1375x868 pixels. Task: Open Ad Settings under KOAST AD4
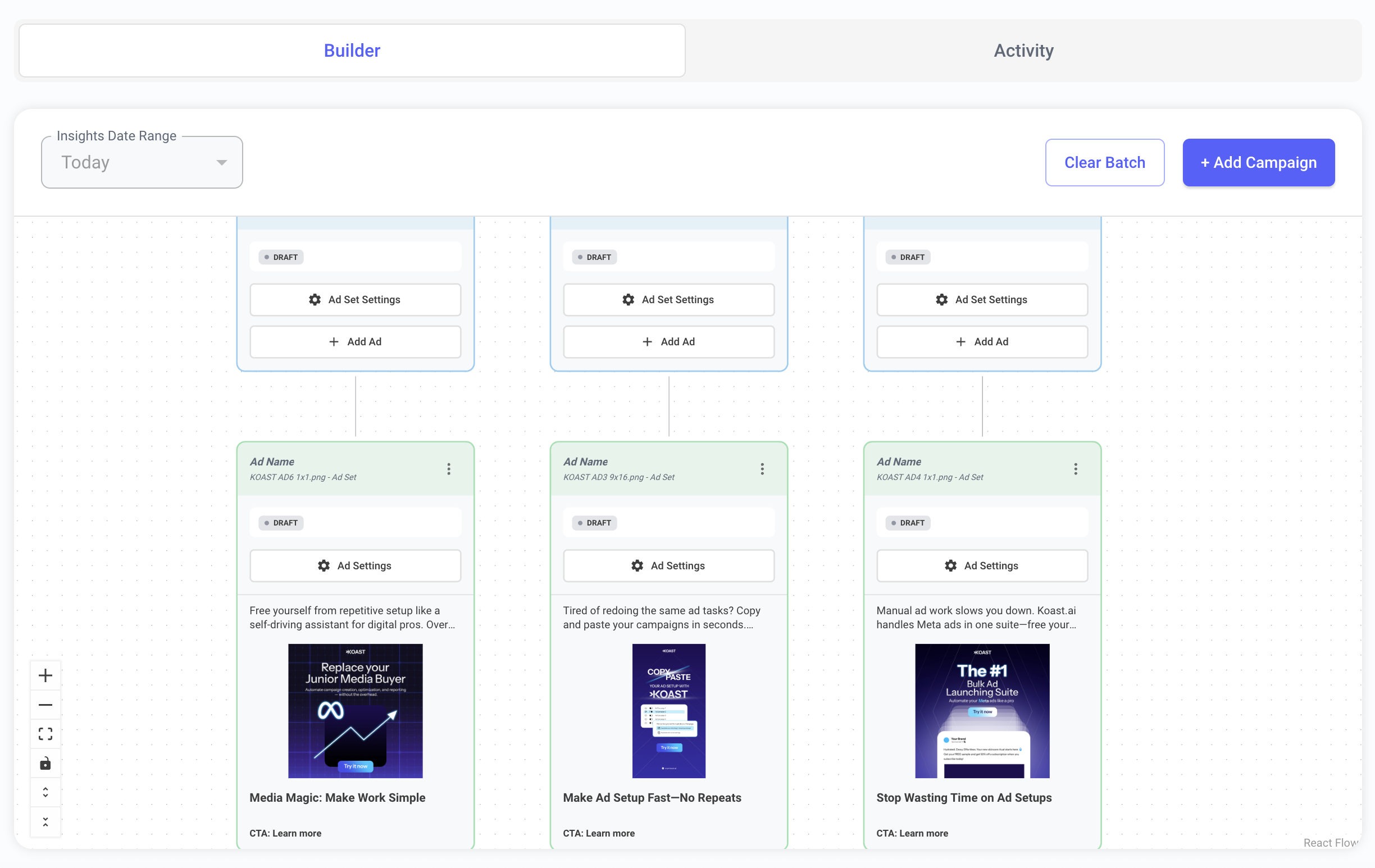(x=982, y=565)
